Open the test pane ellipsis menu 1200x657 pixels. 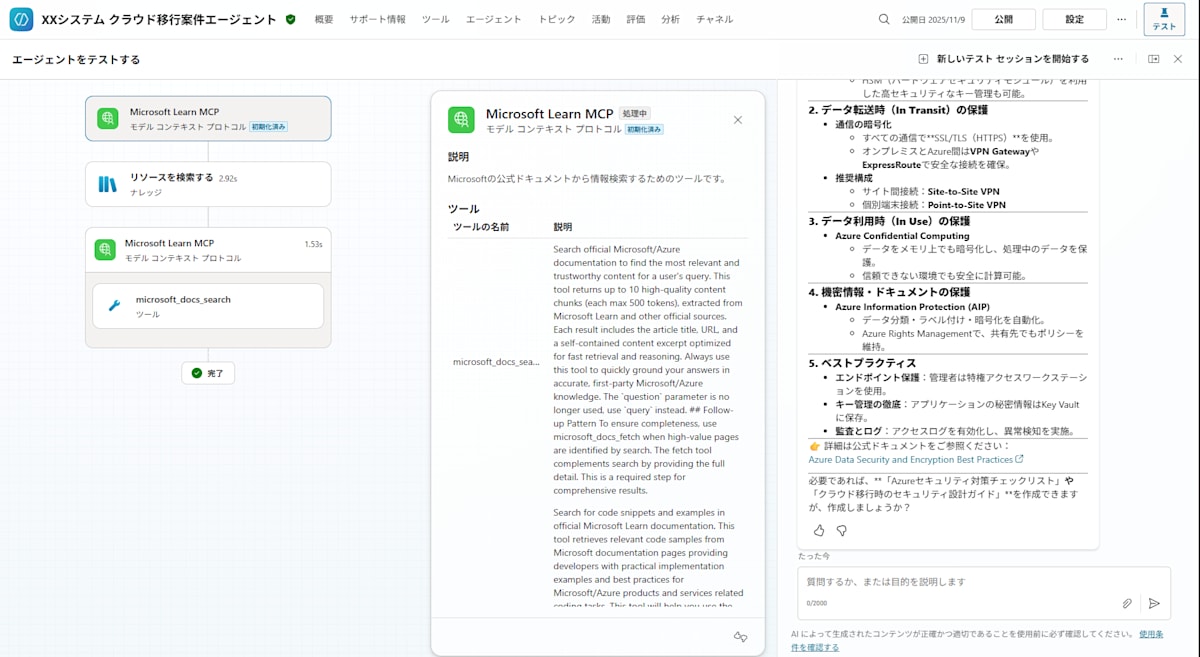click(1118, 59)
